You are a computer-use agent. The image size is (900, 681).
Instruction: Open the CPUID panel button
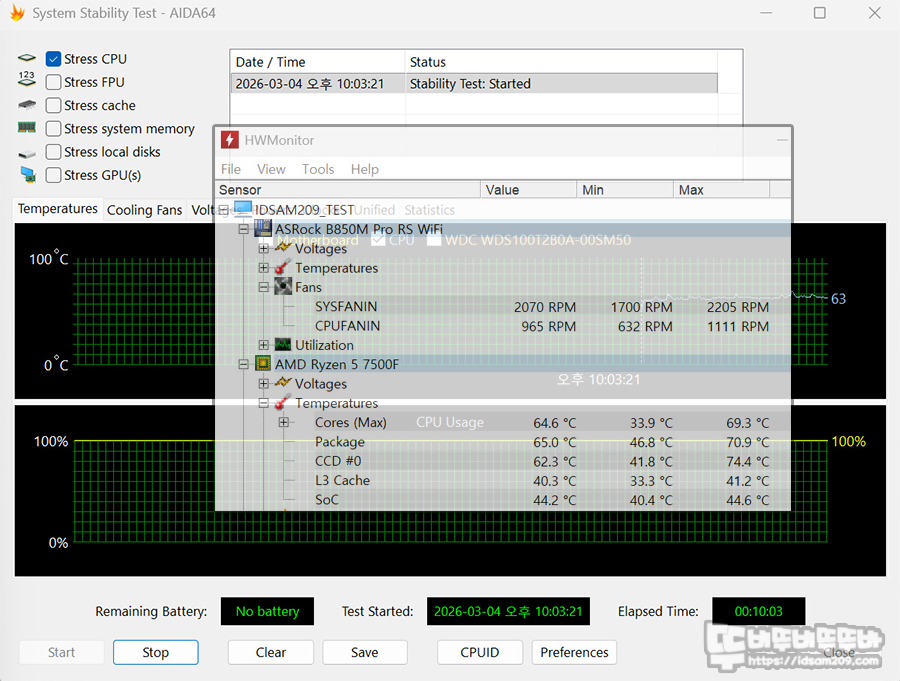coord(480,652)
